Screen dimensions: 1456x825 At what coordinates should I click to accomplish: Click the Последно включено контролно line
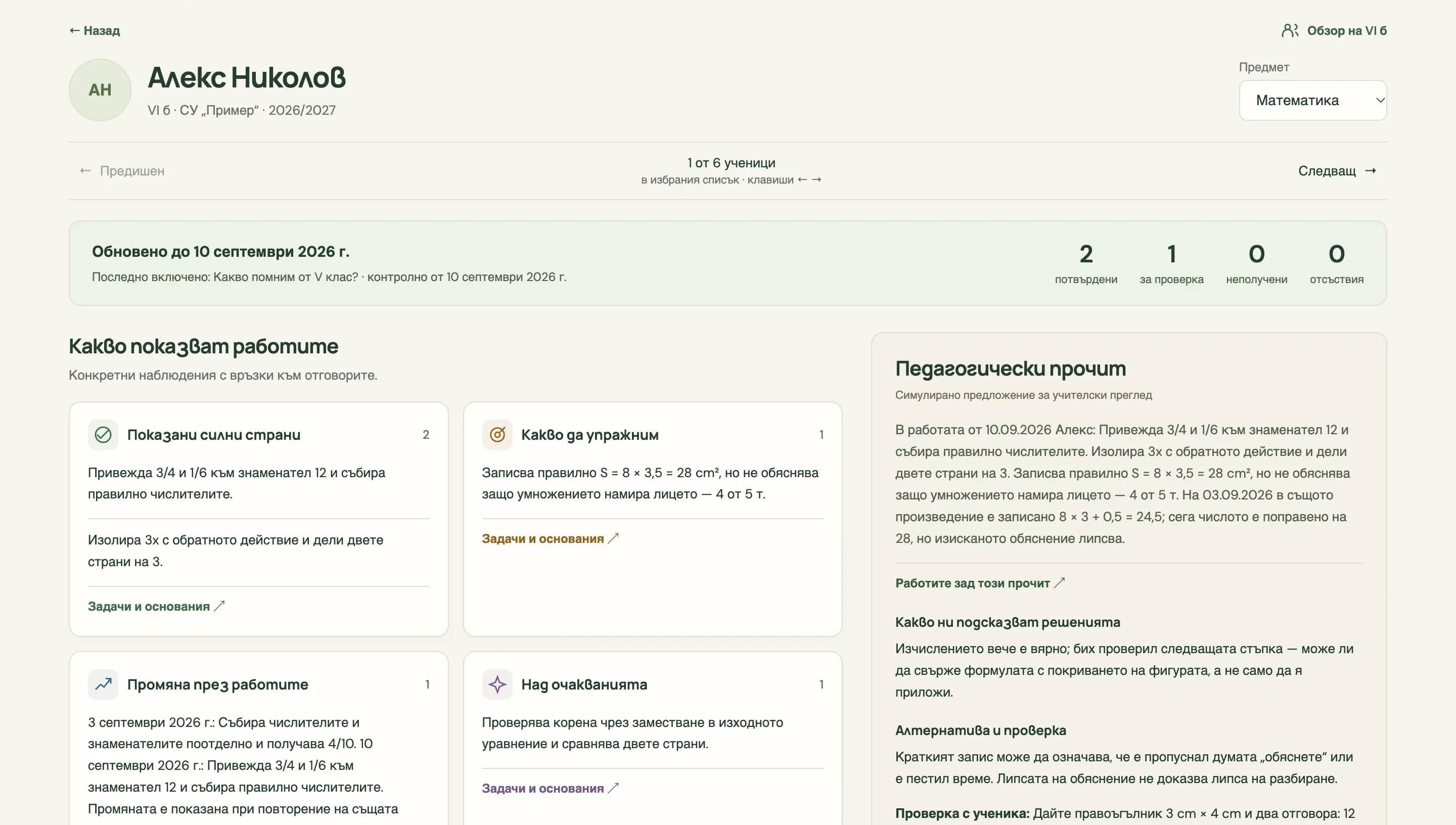tap(329, 277)
